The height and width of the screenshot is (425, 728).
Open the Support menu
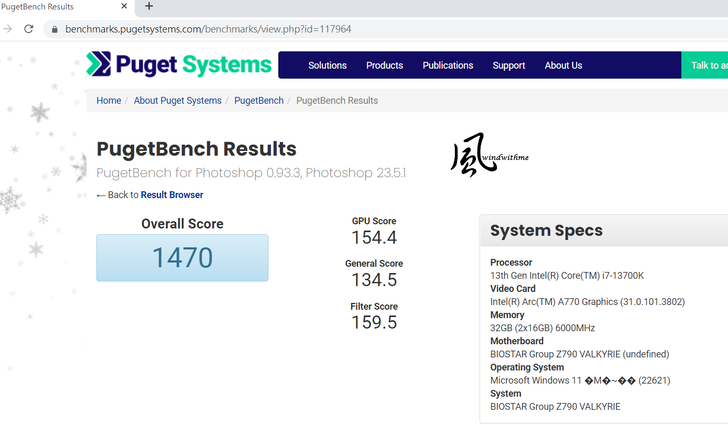[x=508, y=66]
